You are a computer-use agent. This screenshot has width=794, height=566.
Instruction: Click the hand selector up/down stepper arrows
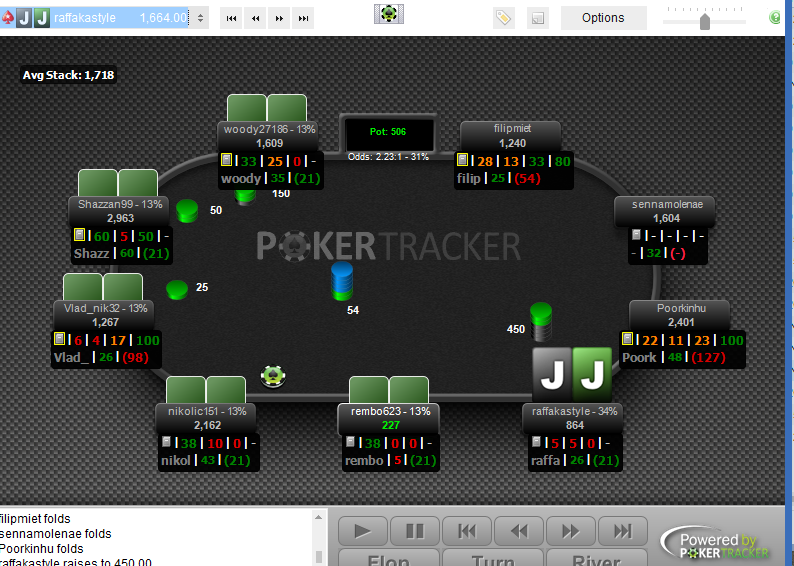(x=201, y=18)
